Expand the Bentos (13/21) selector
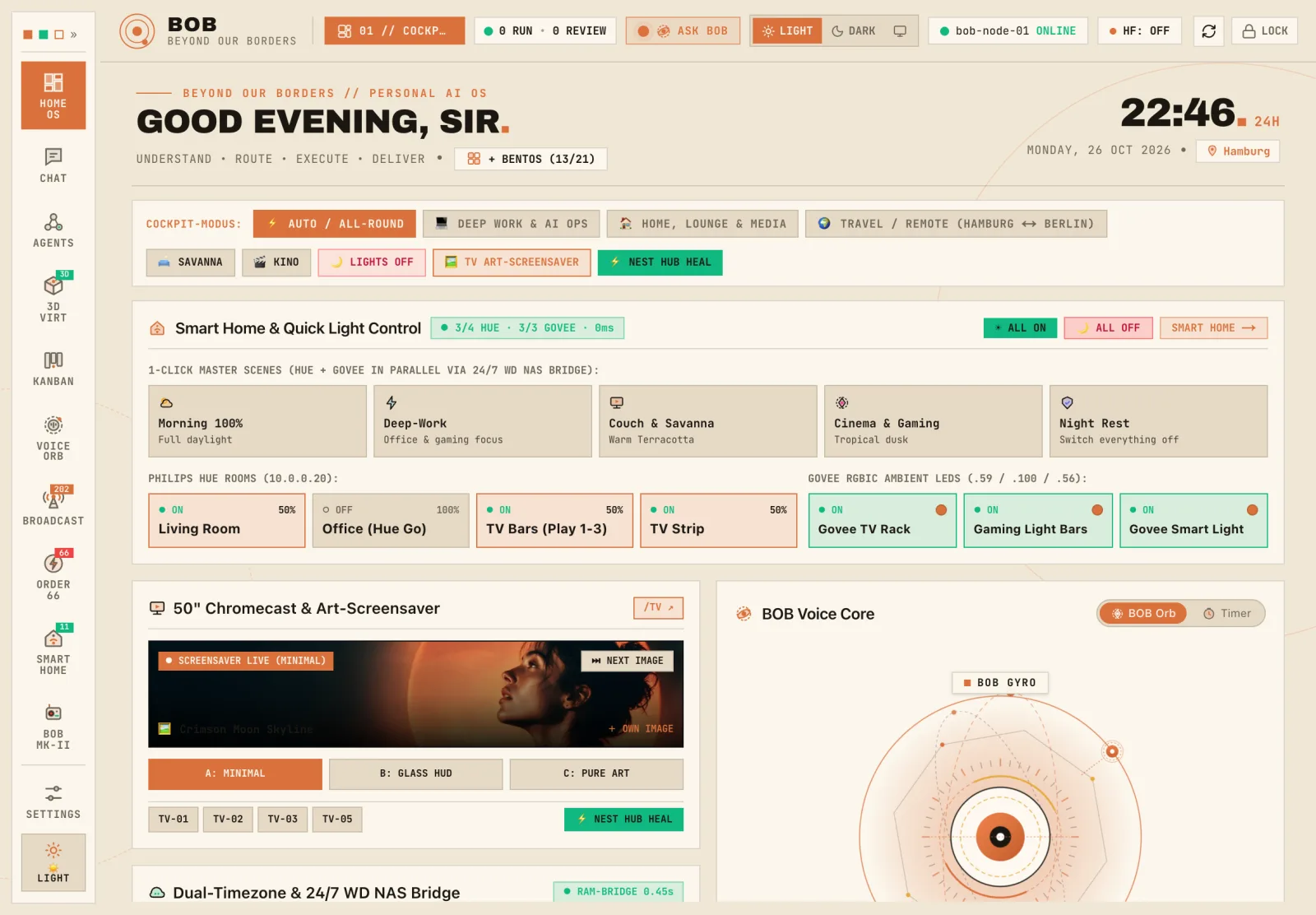1316x915 pixels. pyautogui.click(x=531, y=159)
